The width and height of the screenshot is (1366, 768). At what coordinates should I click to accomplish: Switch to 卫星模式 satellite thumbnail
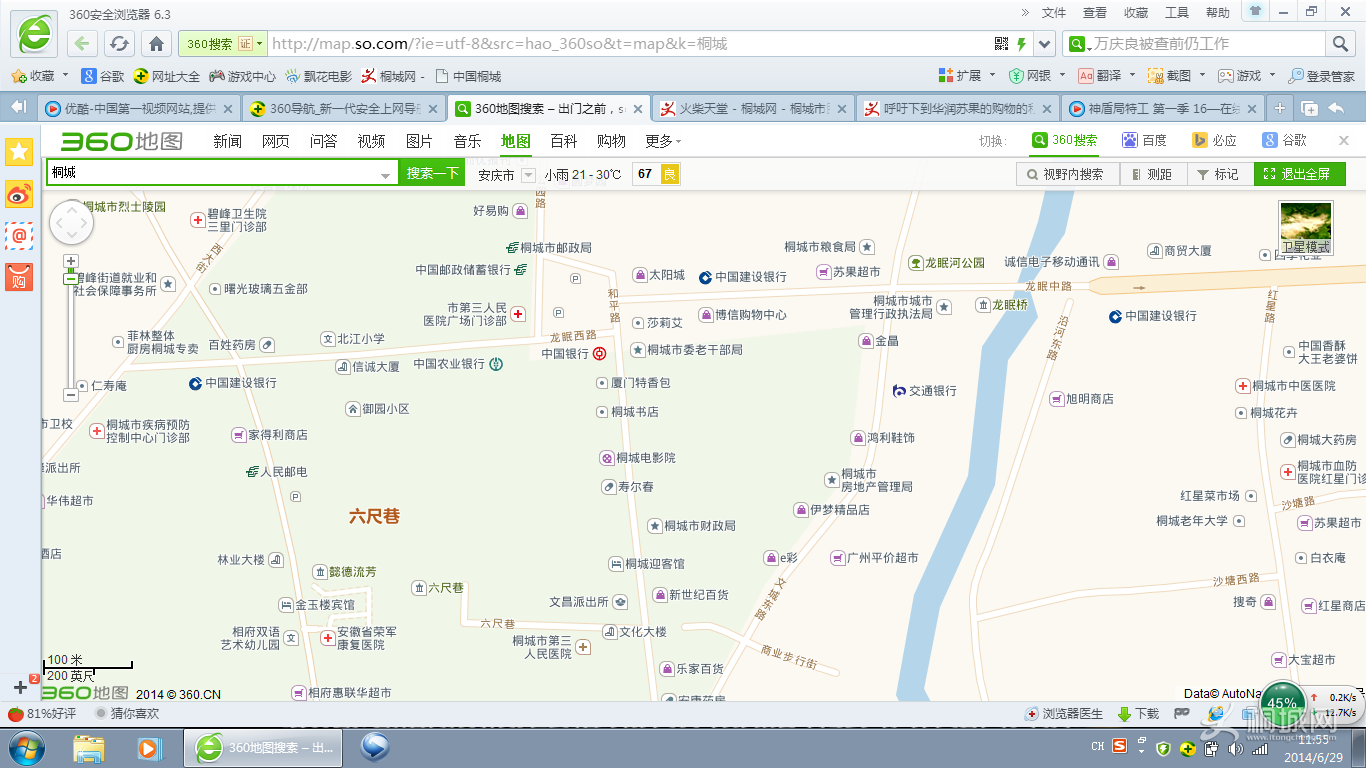(x=1306, y=228)
